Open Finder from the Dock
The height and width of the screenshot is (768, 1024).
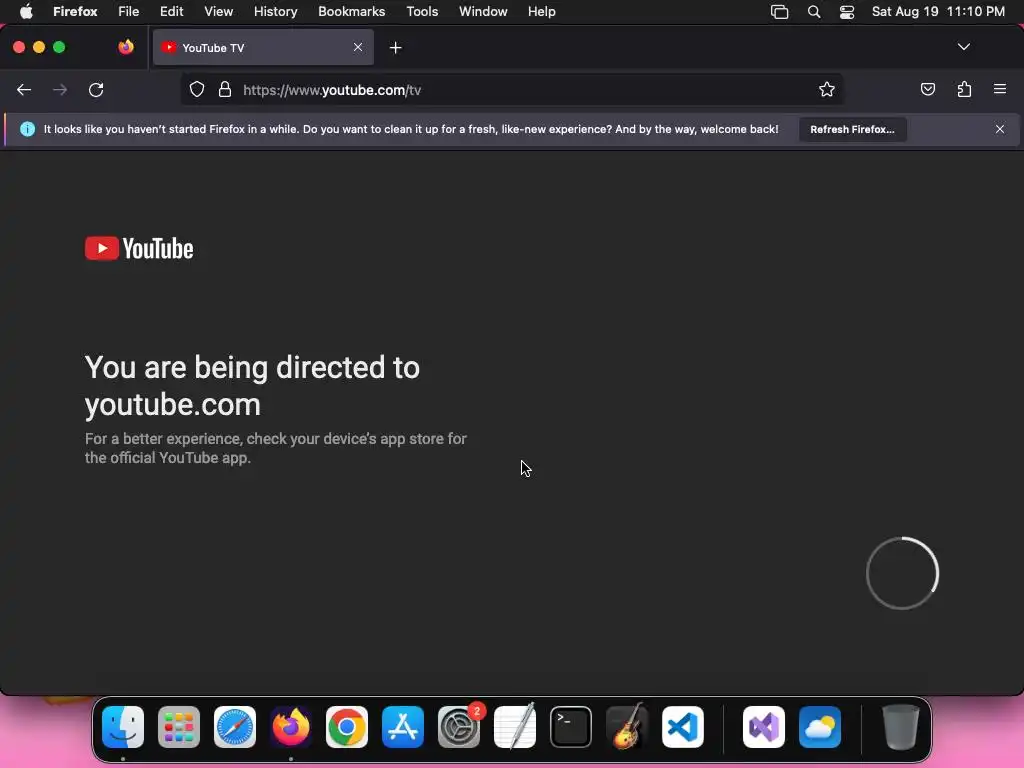click(x=123, y=727)
